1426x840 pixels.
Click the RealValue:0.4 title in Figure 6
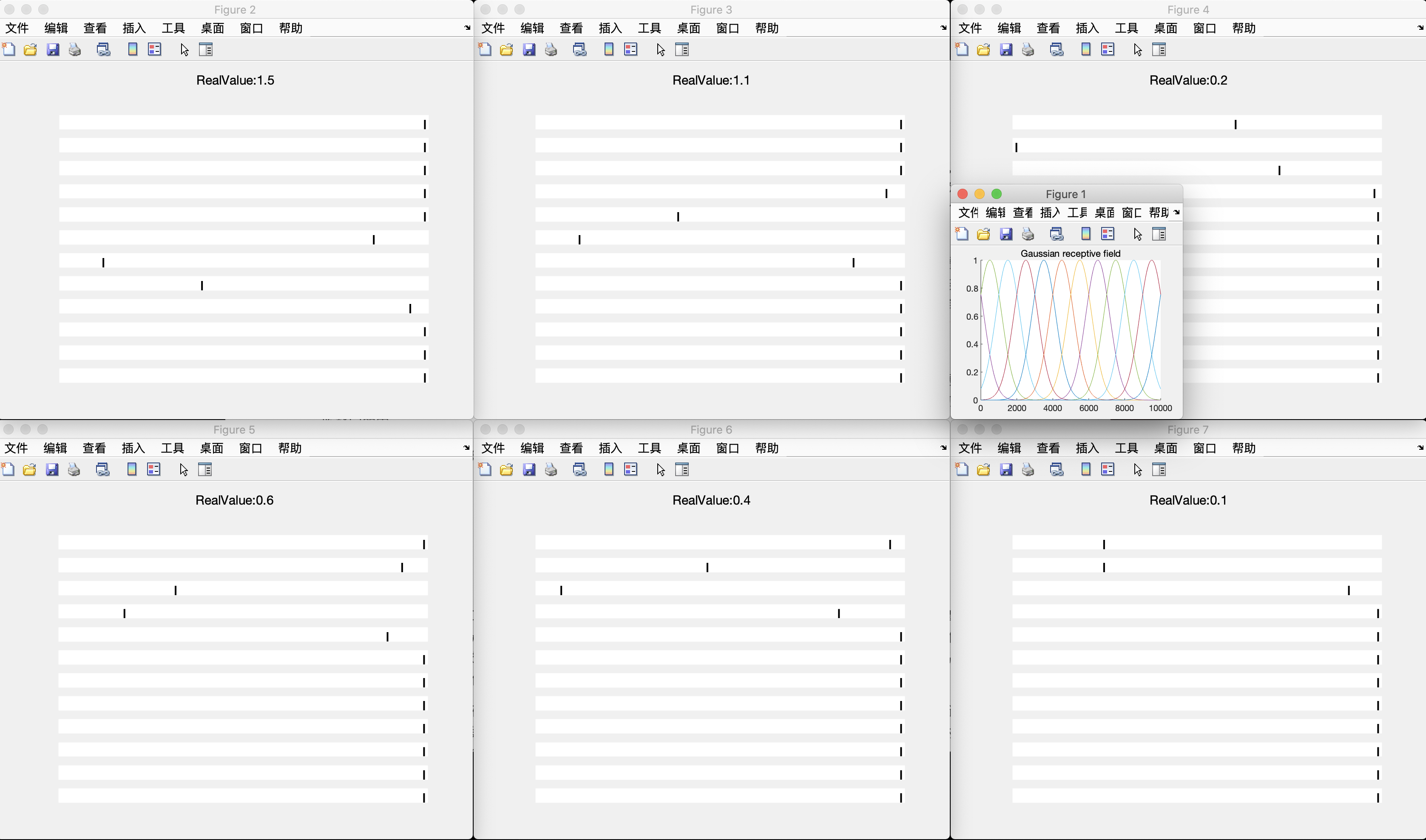712,500
